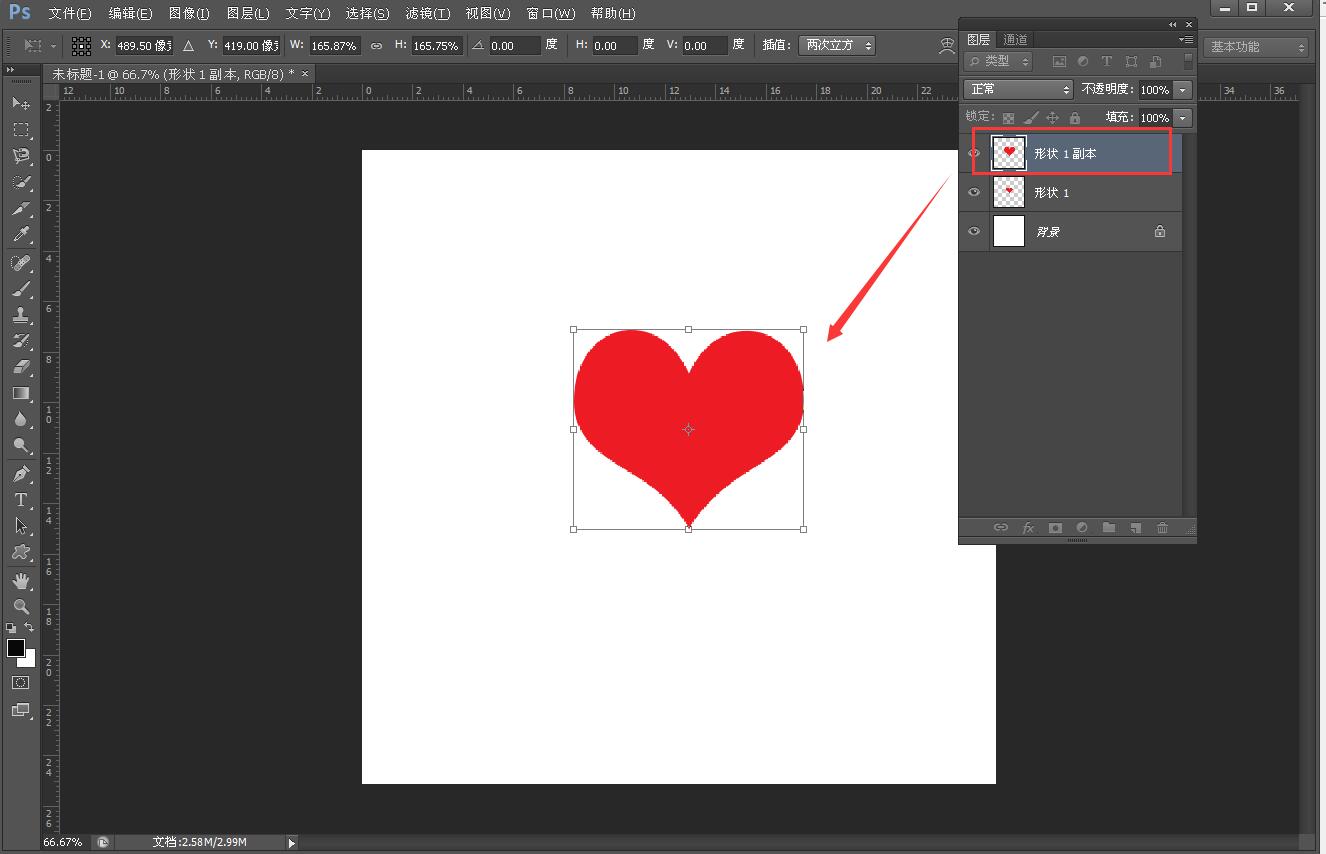Click the X position input field

[x=143, y=45]
